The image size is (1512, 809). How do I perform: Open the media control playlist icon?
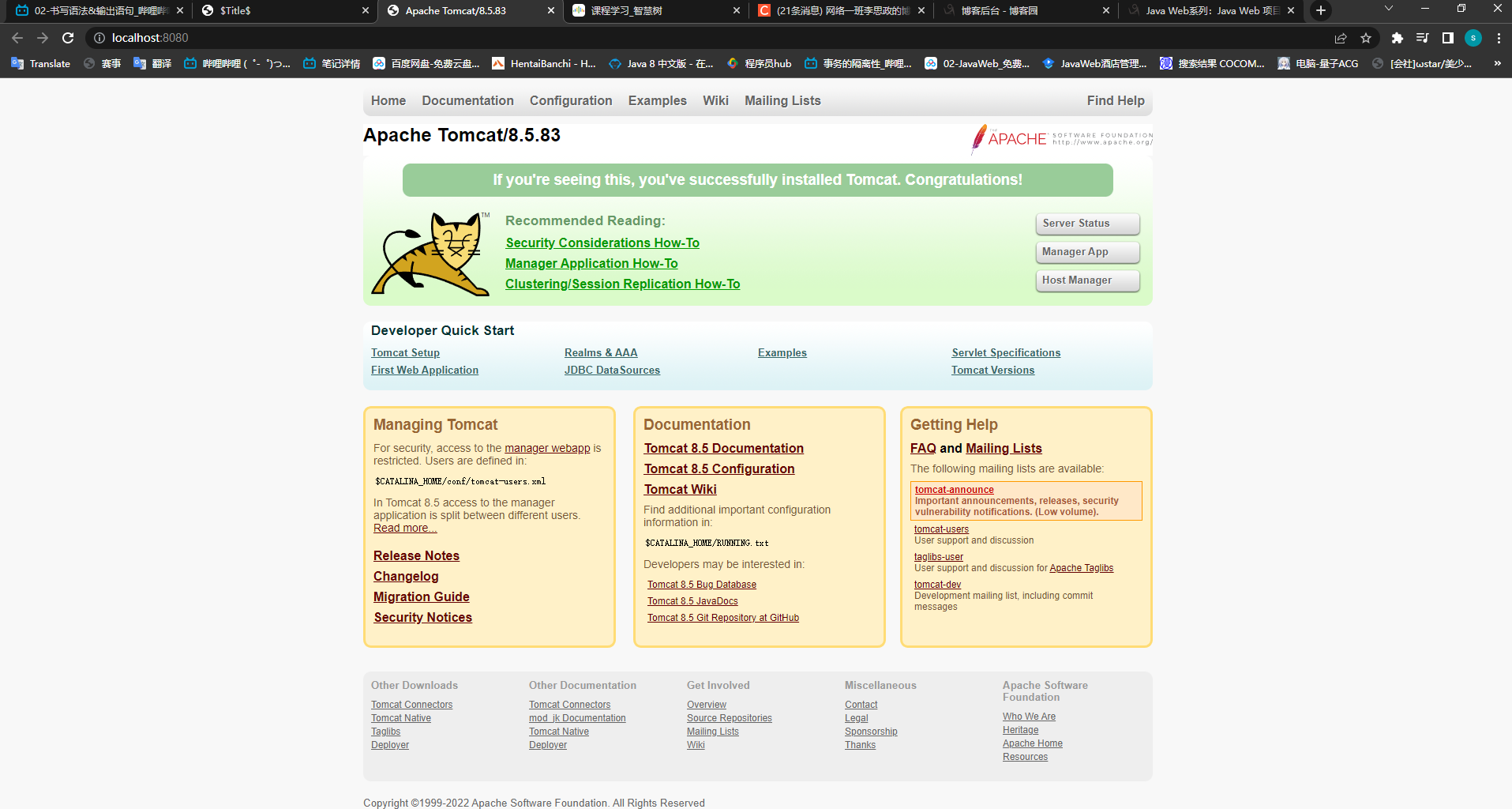coord(1422,38)
